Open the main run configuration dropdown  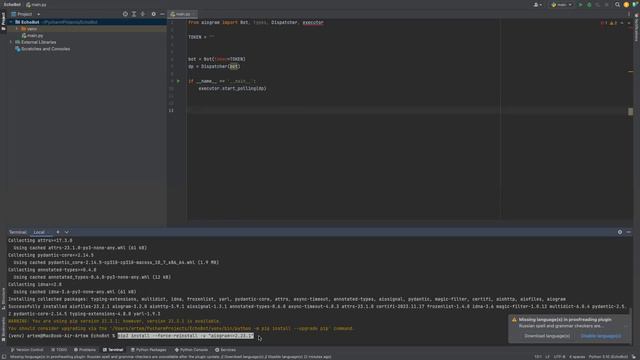pos(562,4)
